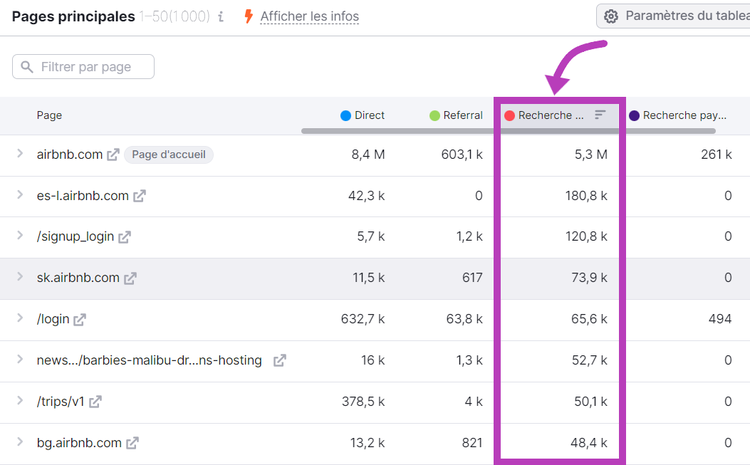750x465 pixels.
Task: Open airbnb.com page external link icon
Action: [x=113, y=155]
